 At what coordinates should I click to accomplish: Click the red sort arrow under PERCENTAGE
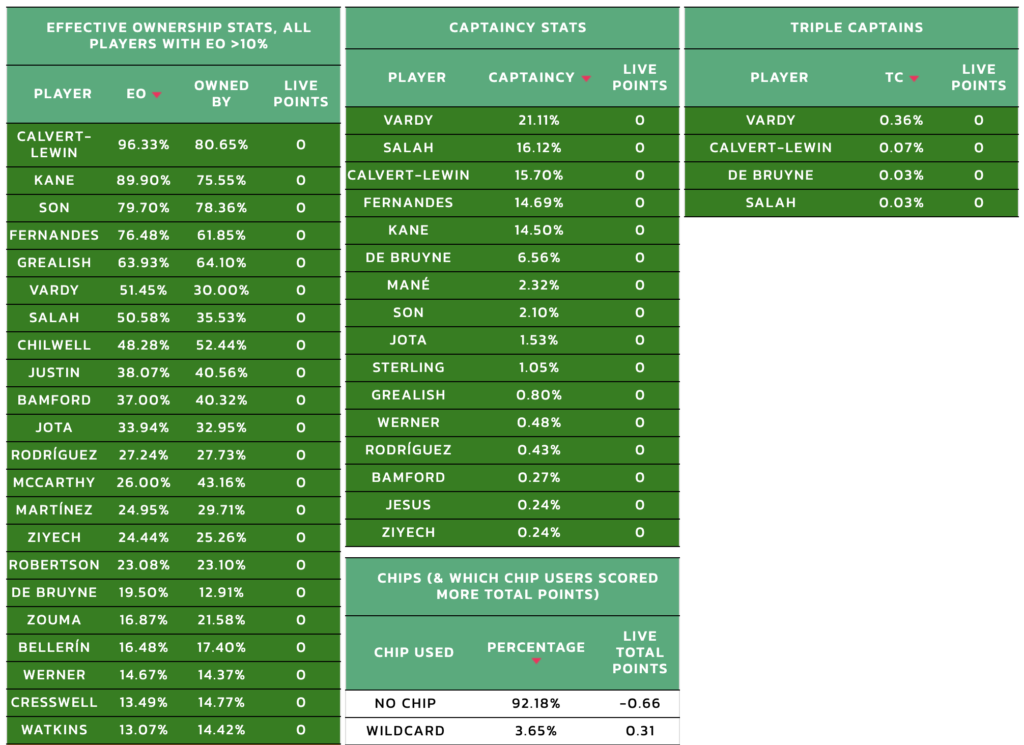[x=536, y=661]
